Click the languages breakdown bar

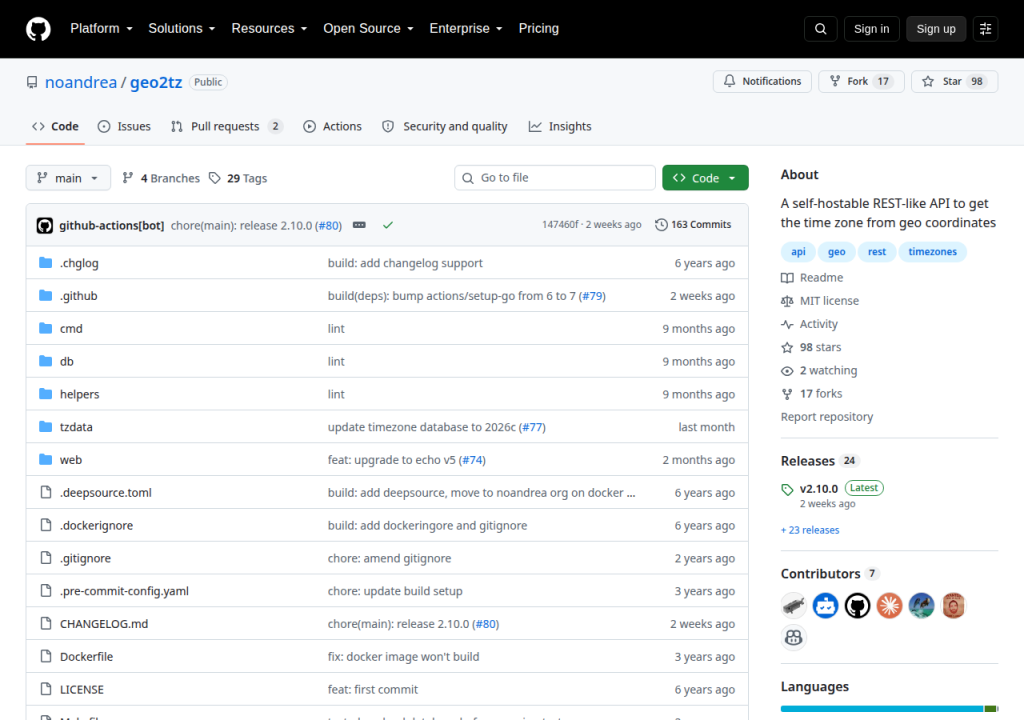(x=889, y=708)
